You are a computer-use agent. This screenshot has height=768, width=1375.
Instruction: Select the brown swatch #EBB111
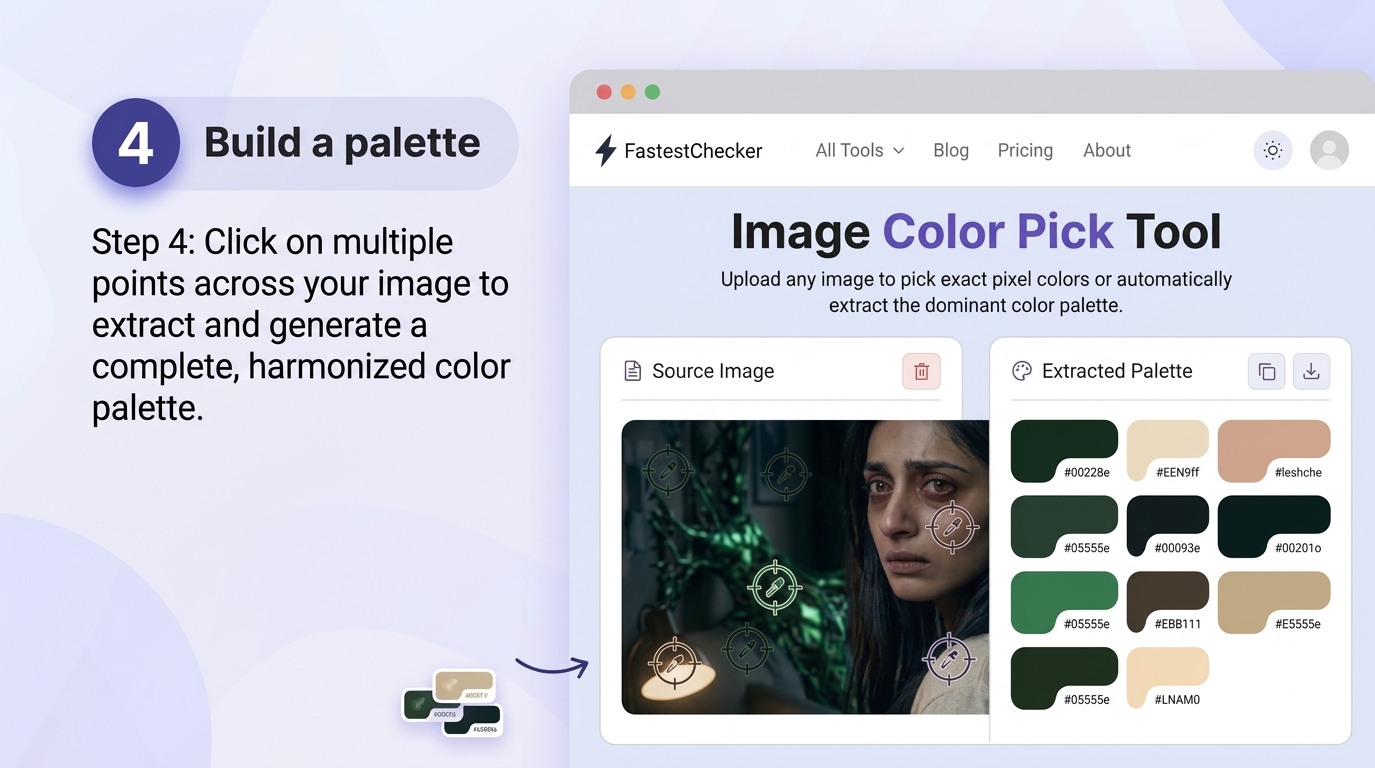(1168, 602)
